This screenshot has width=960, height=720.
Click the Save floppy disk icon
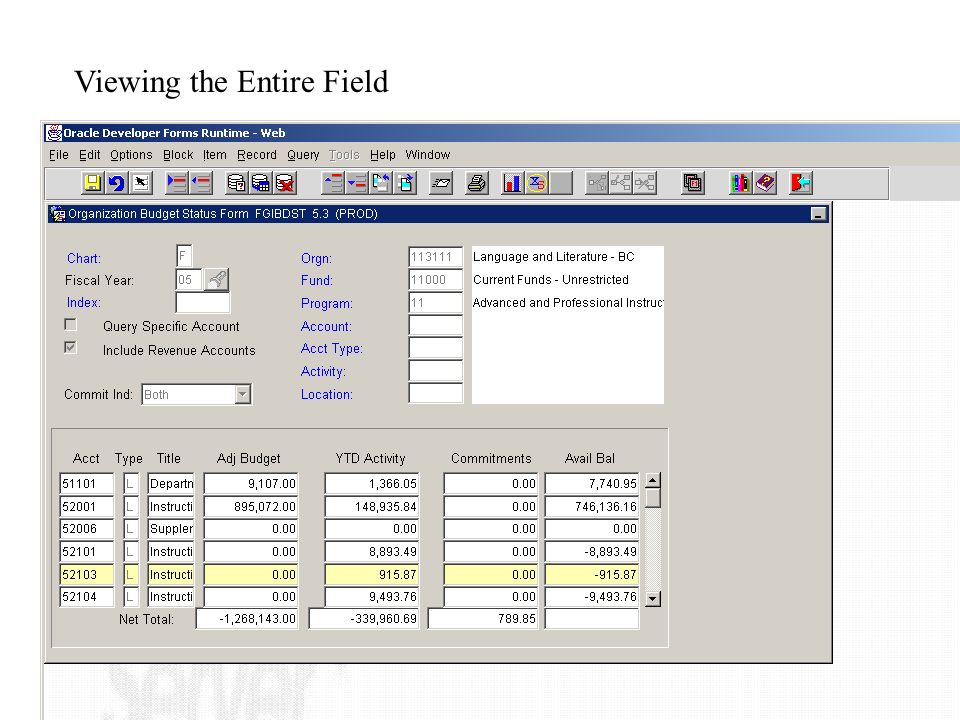92,182
